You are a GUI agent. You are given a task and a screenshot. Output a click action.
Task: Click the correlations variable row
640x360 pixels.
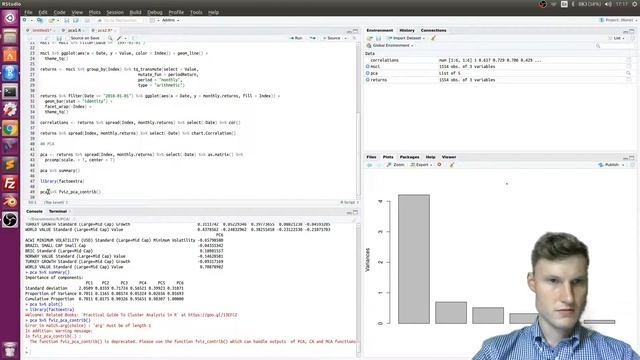pos(498,60)
